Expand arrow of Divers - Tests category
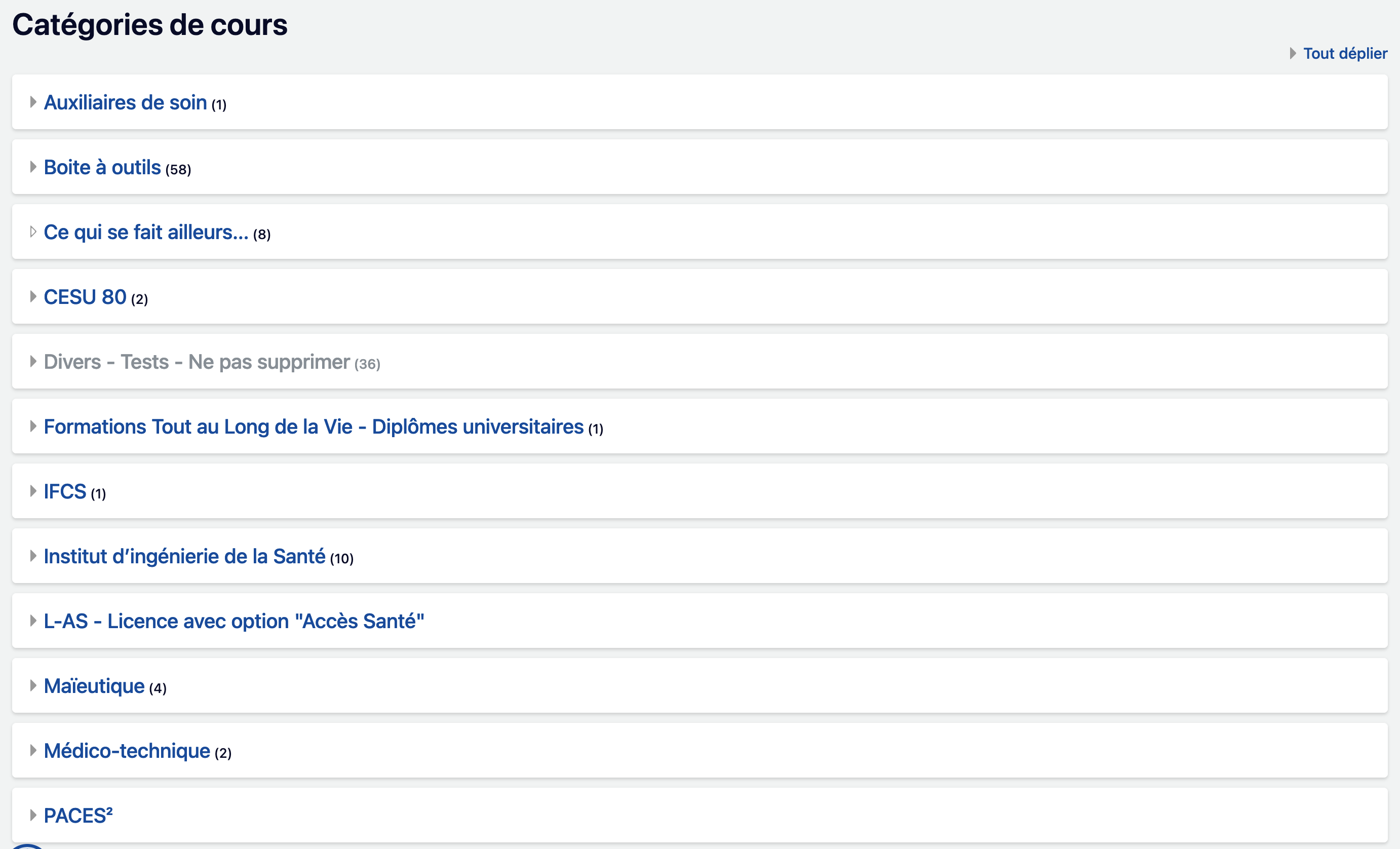The width and height of the screenshot is (1400, 849). pyautogui.click(x=33, y=361)
